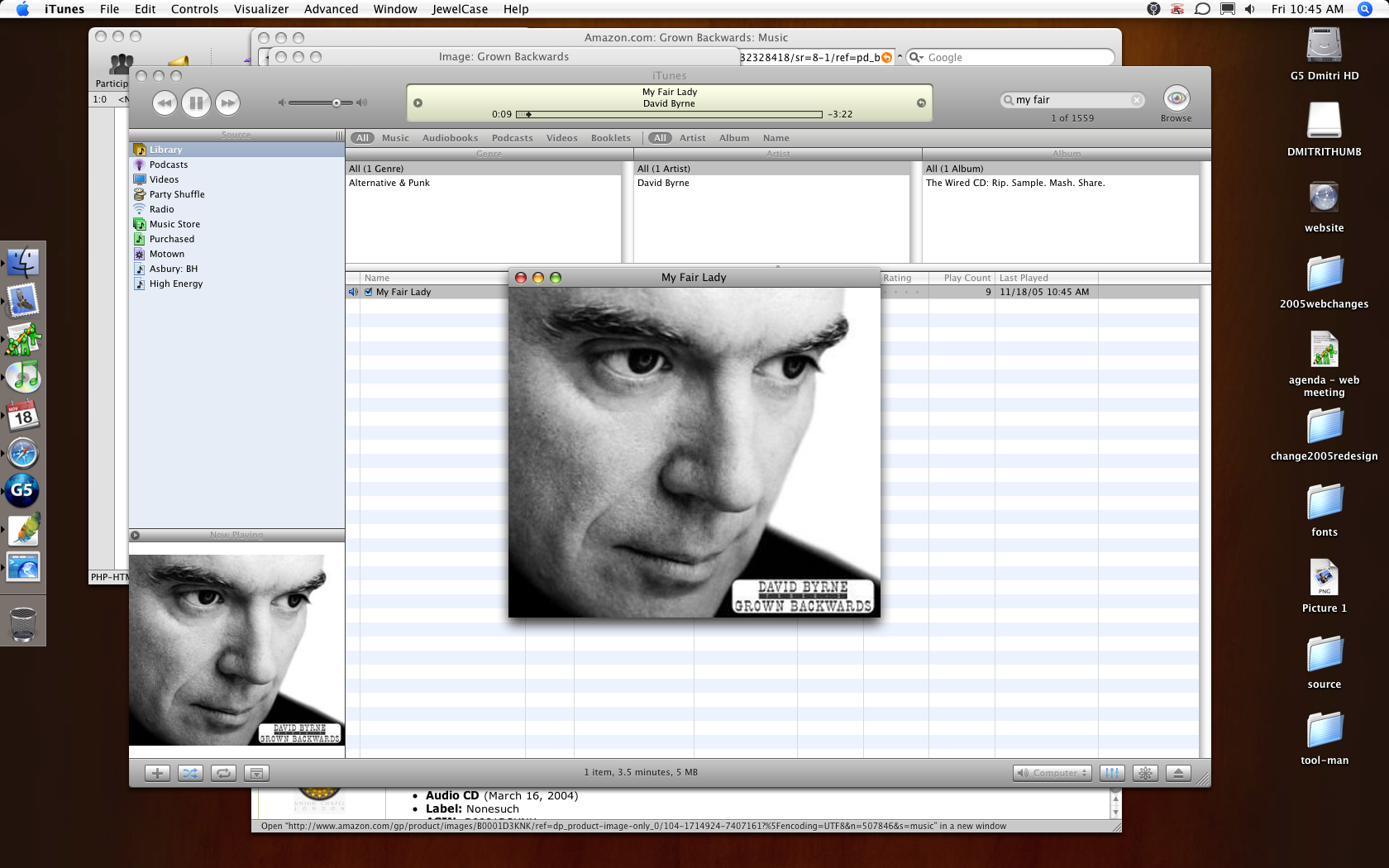Filter search results by Music
This screenshot has width=1389, height=868.
click(395, 138)
